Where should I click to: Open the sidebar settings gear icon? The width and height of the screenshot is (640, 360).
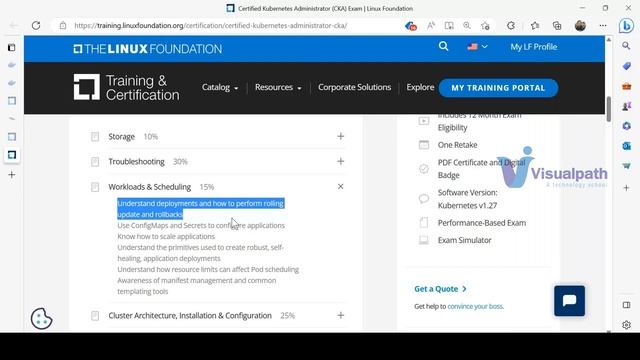coord(627,325)
